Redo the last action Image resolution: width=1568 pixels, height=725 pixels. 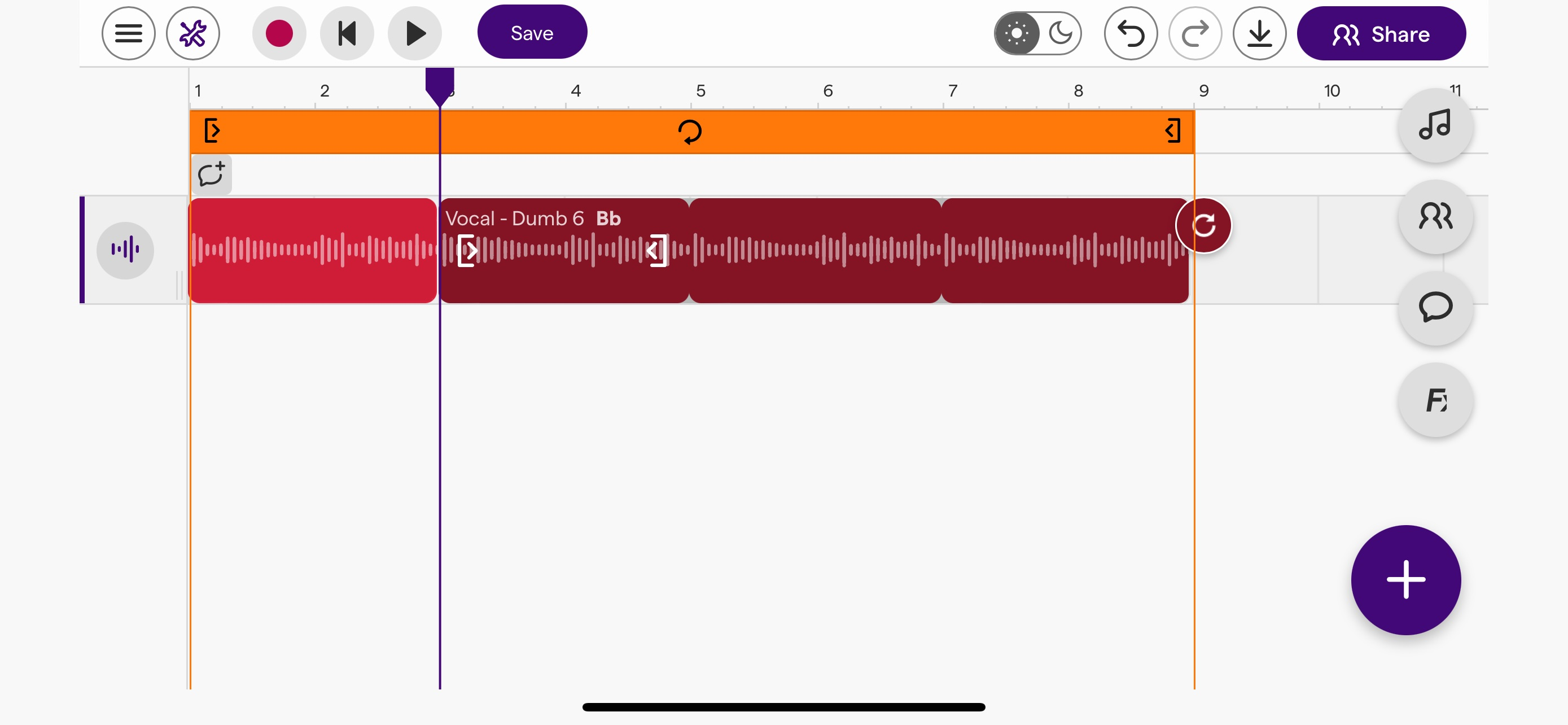click(x=1195, y=33)
